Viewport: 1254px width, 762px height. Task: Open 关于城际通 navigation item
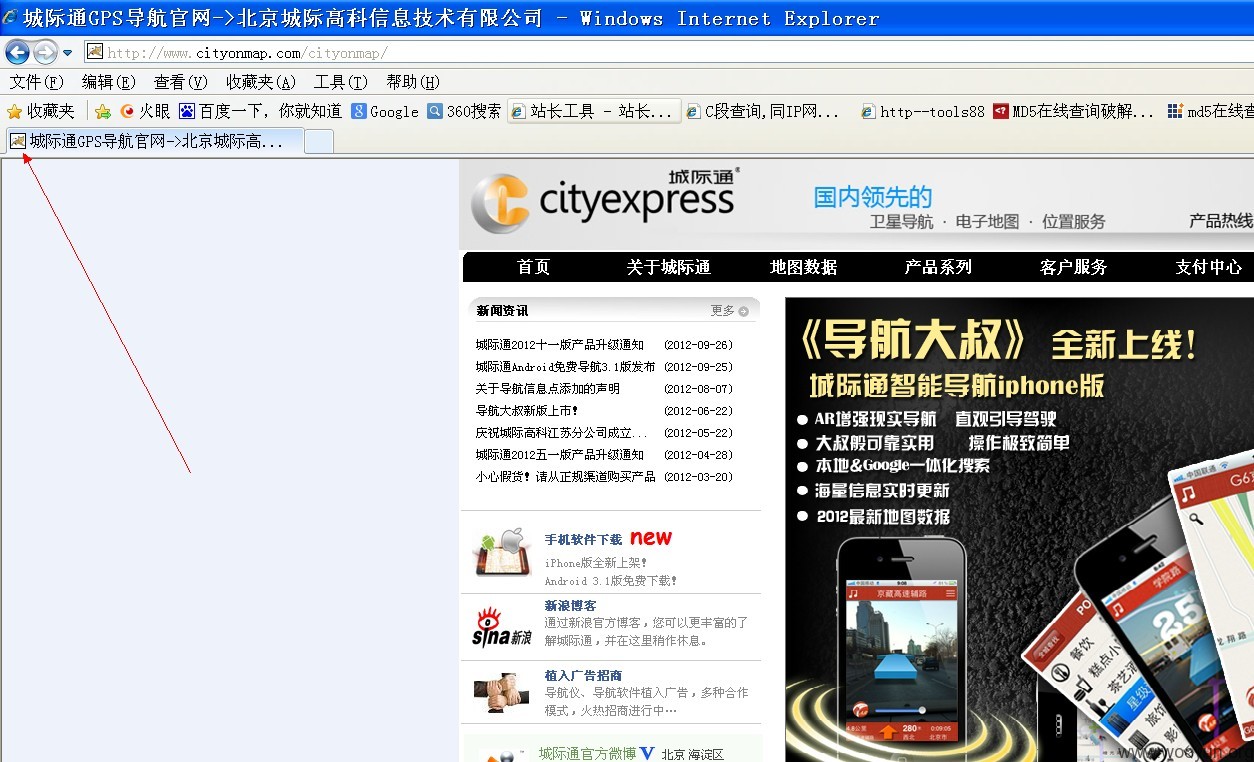coord(668,267)
